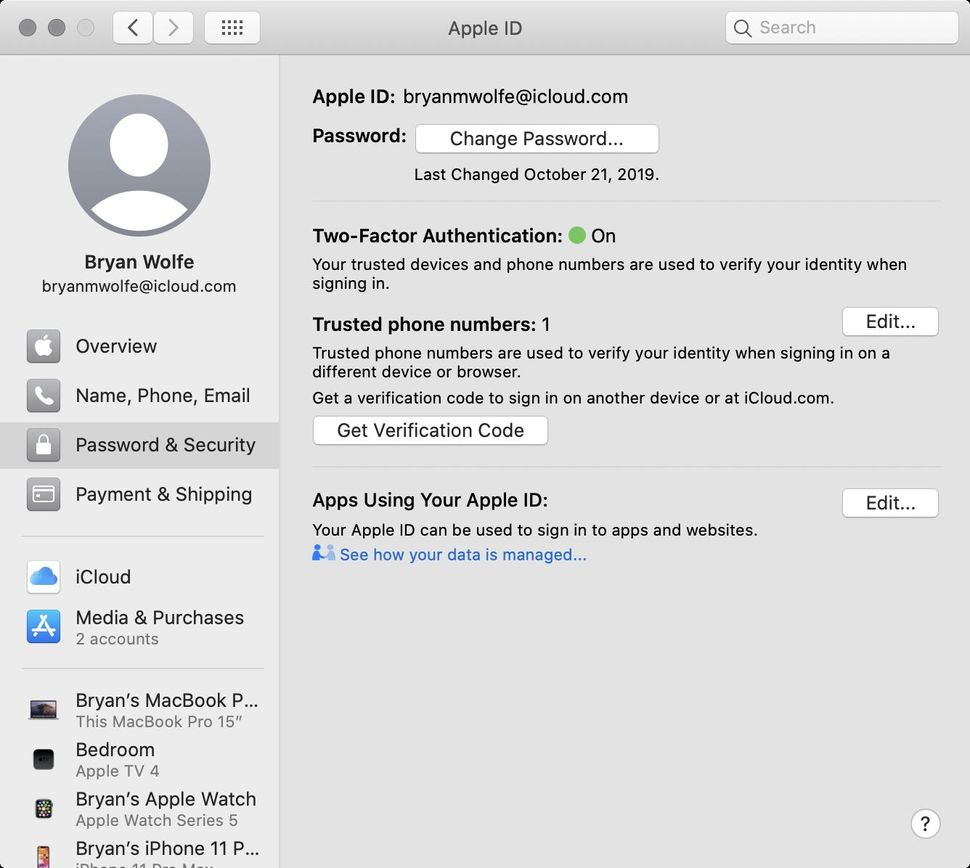This screenshot has width=970, height=868.
Task: Click the Bedroom Apple TV icon
Action: pyautogui.click(x=43, y=759)
